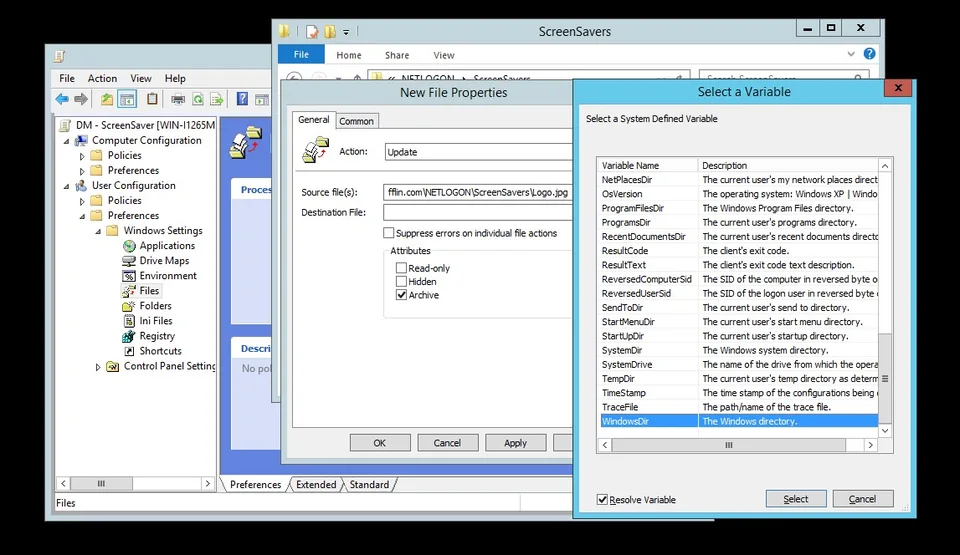
Task: Collapse the Windows Settings node
Action: pyautogui.click(x=98, y=231)
